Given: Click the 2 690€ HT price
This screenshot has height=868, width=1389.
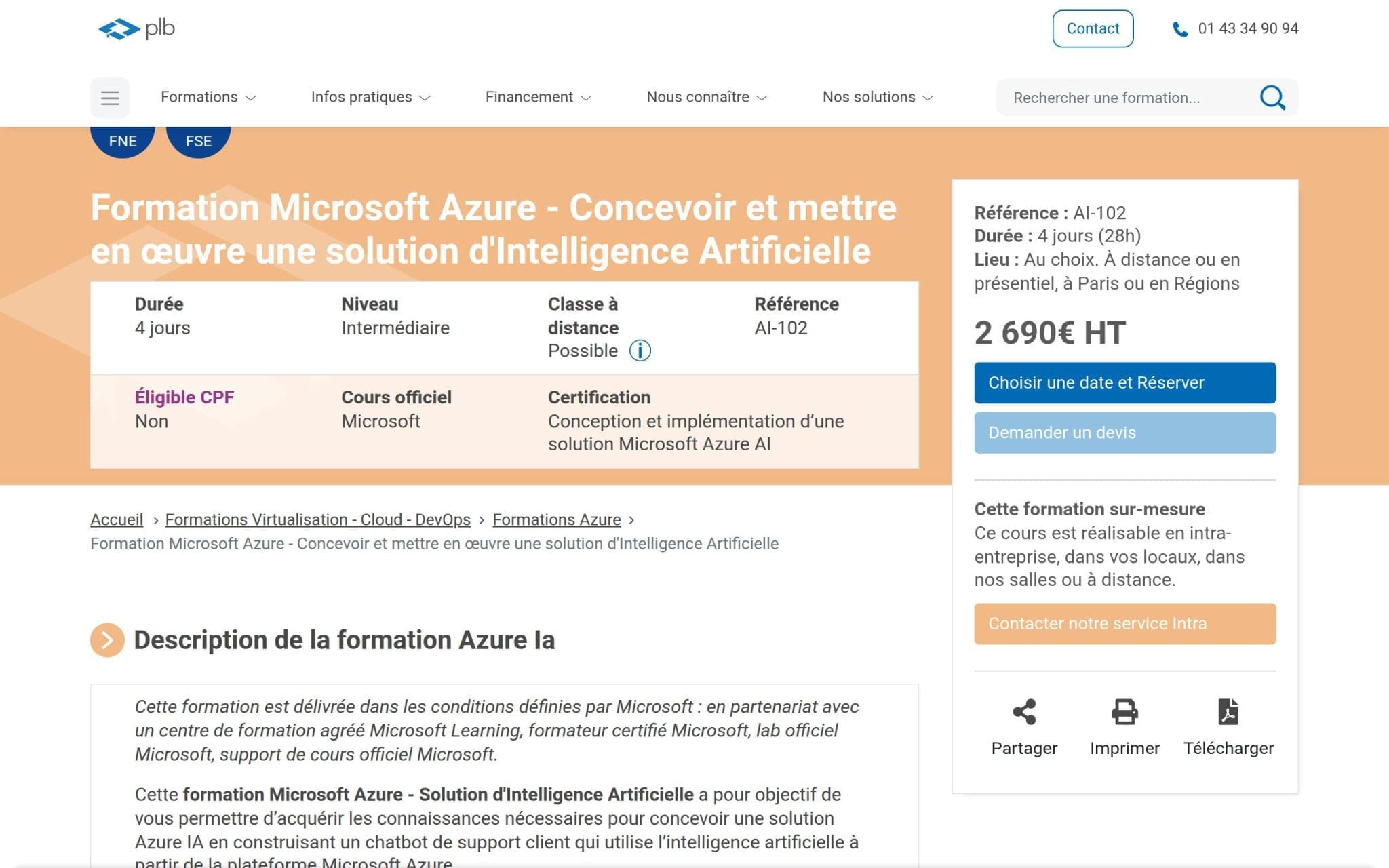Looking at the screenshot, I should [x=1050, y=333].
